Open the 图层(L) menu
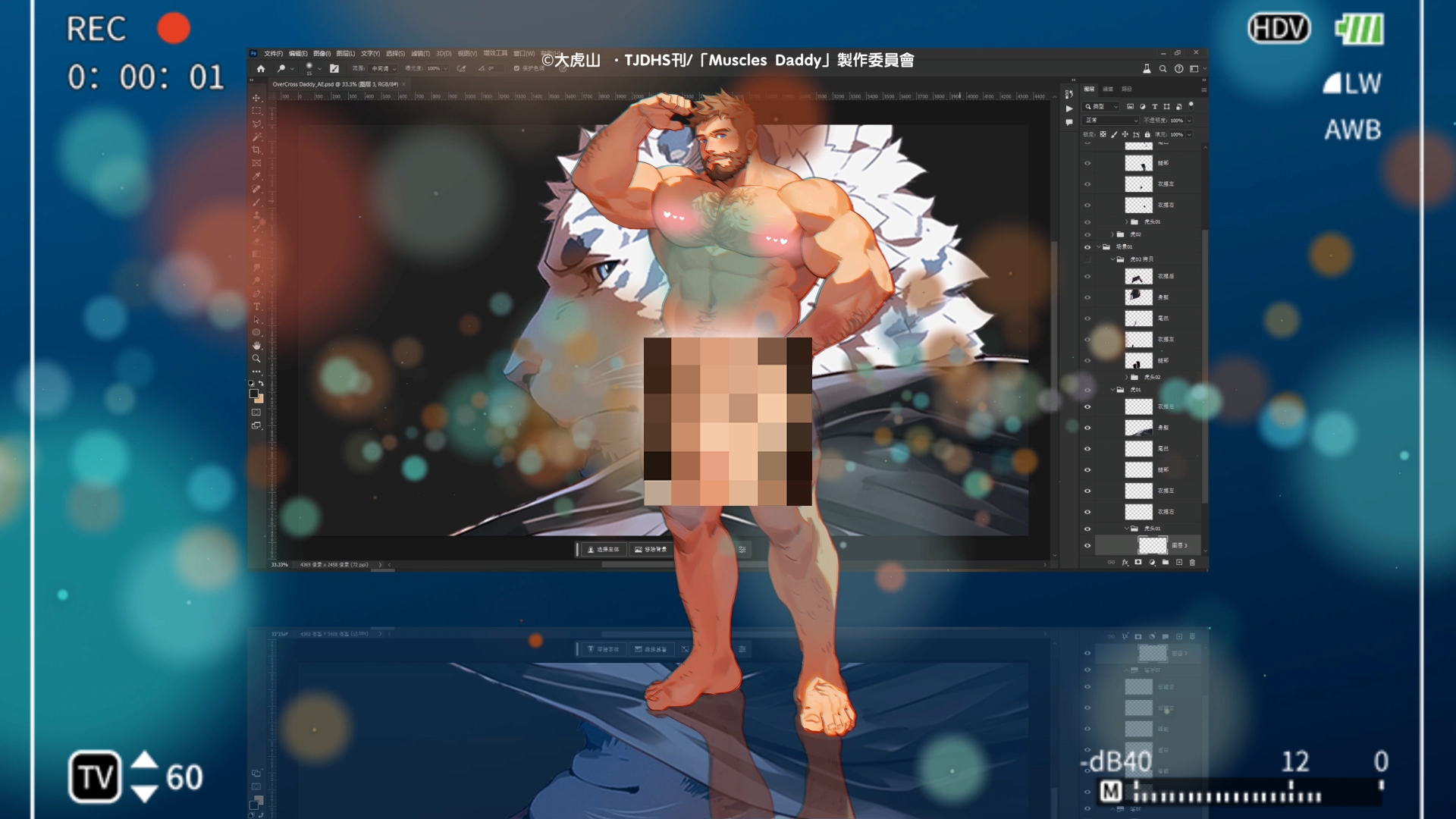Viewport: 1456px width, 819px height. (x=346, y=54)
